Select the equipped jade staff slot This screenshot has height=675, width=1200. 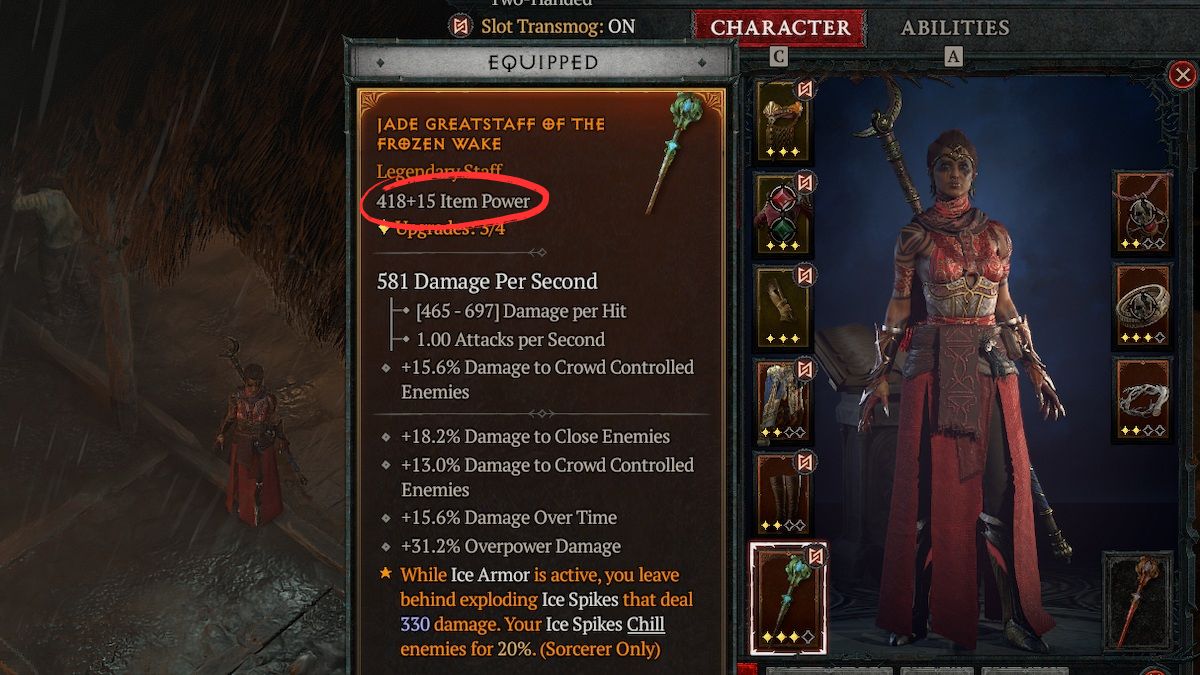[x=787, y=600]
